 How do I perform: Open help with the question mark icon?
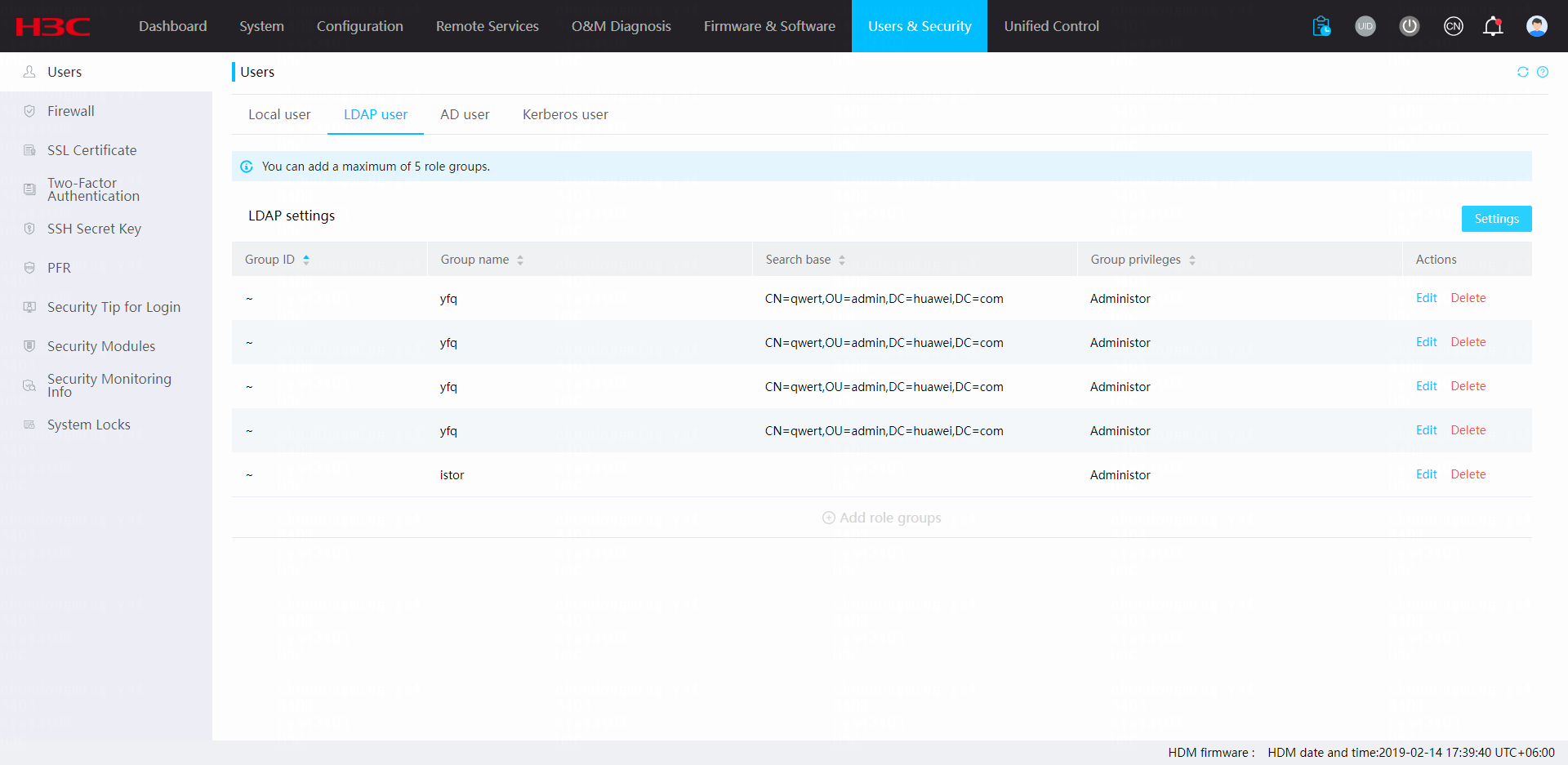click(x=1543, y=72)
